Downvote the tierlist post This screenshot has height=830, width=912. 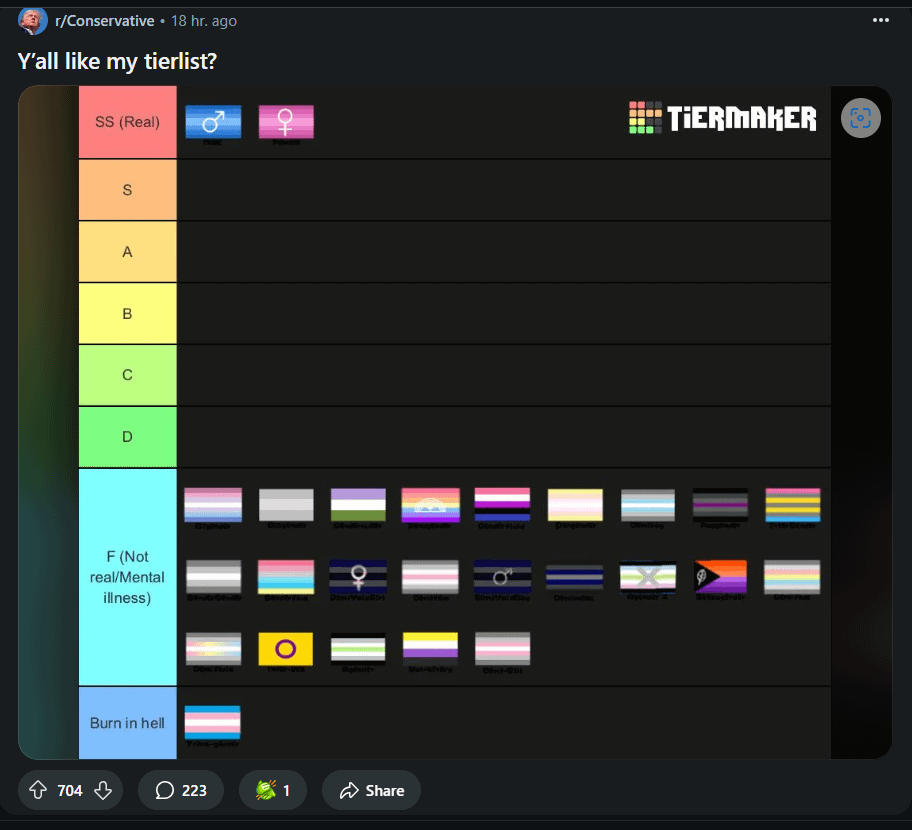point(103,790)
